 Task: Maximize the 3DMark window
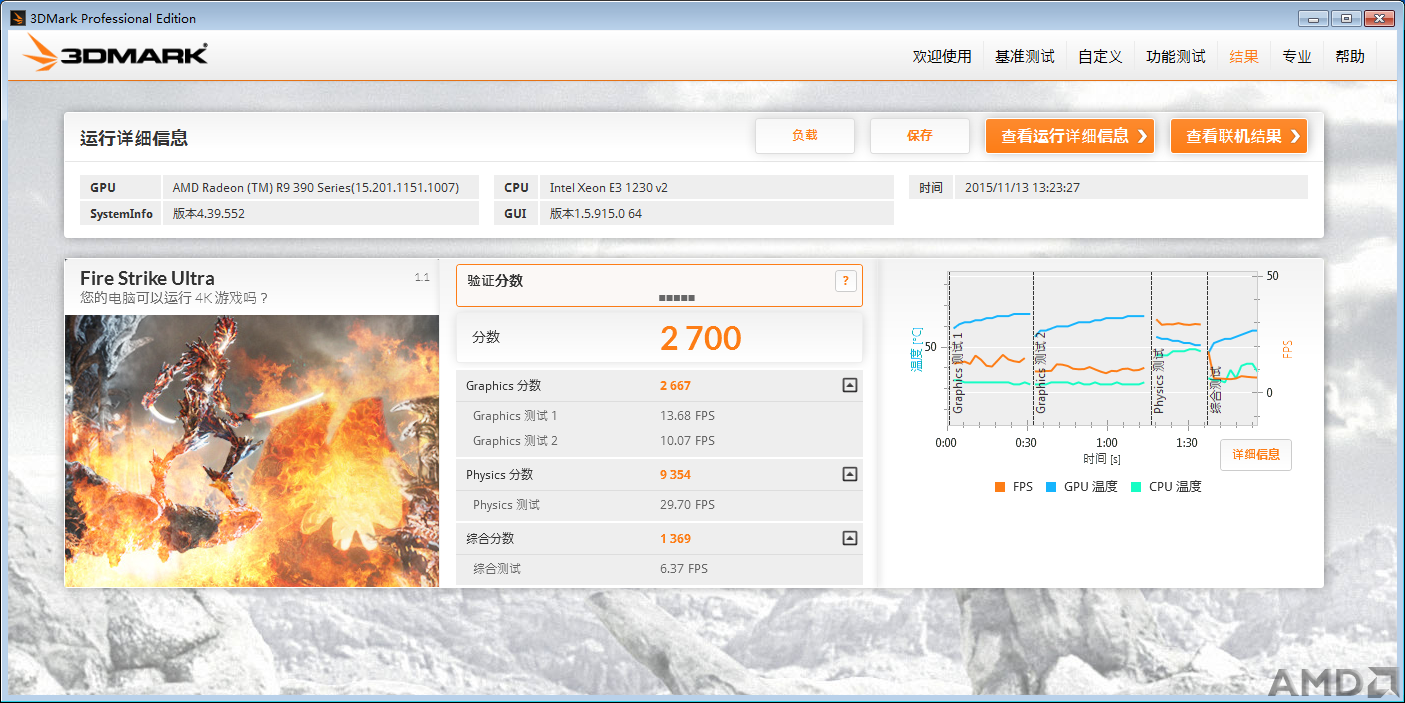pyautogui.click(x=1346, y=18)
